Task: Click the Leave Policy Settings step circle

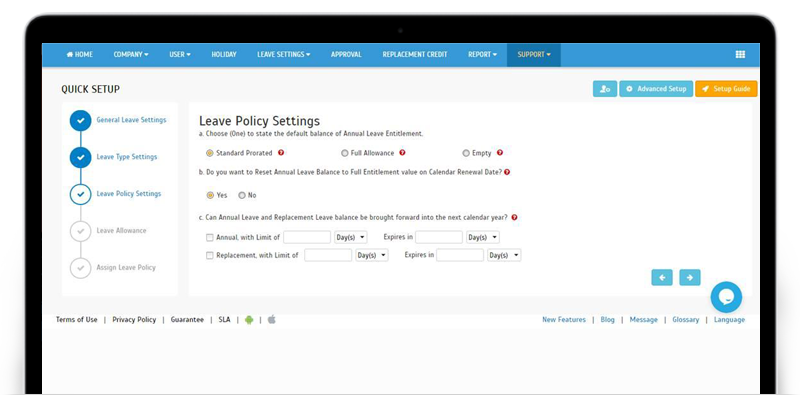Action: pyautogui.click(x=80, y=194)
